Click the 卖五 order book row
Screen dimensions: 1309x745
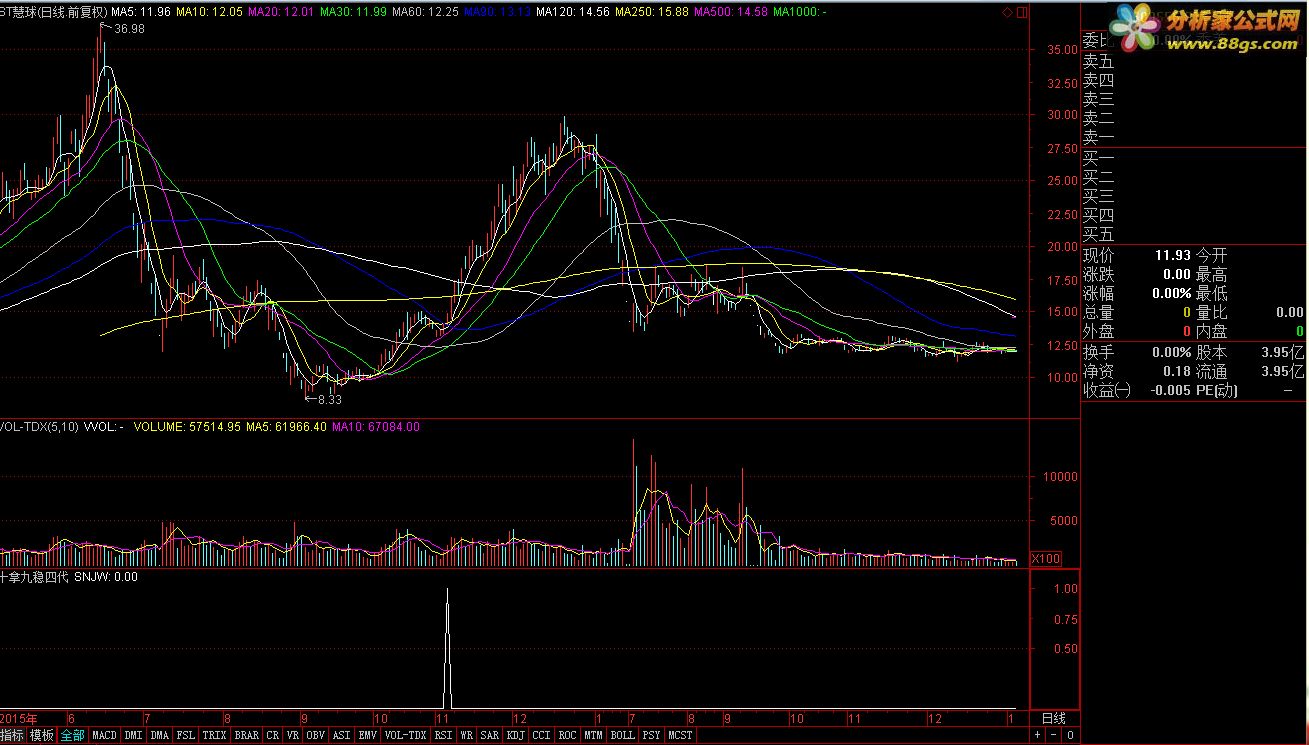[1195, 61]
